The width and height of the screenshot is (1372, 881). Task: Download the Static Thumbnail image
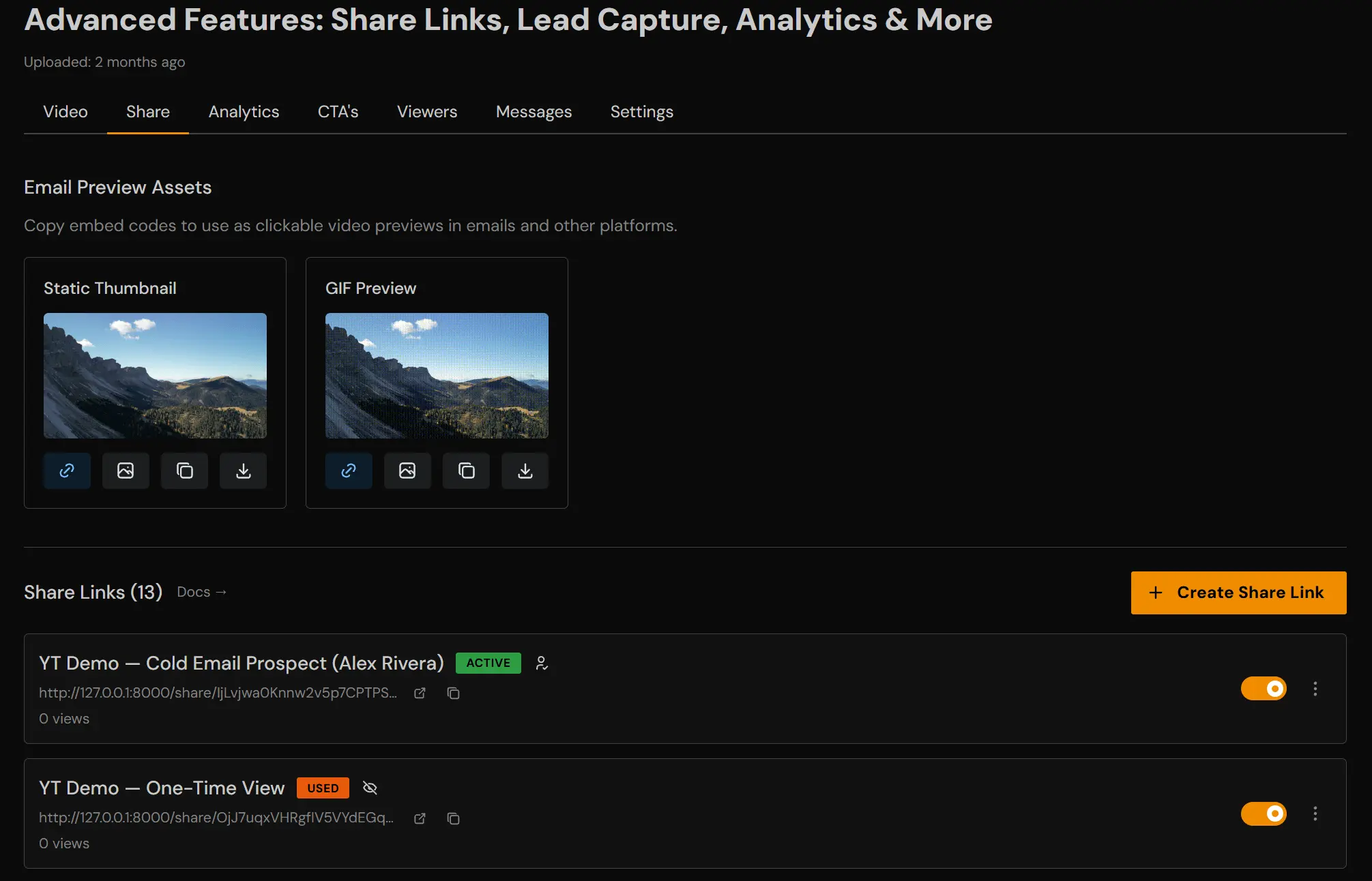(243, 471)
